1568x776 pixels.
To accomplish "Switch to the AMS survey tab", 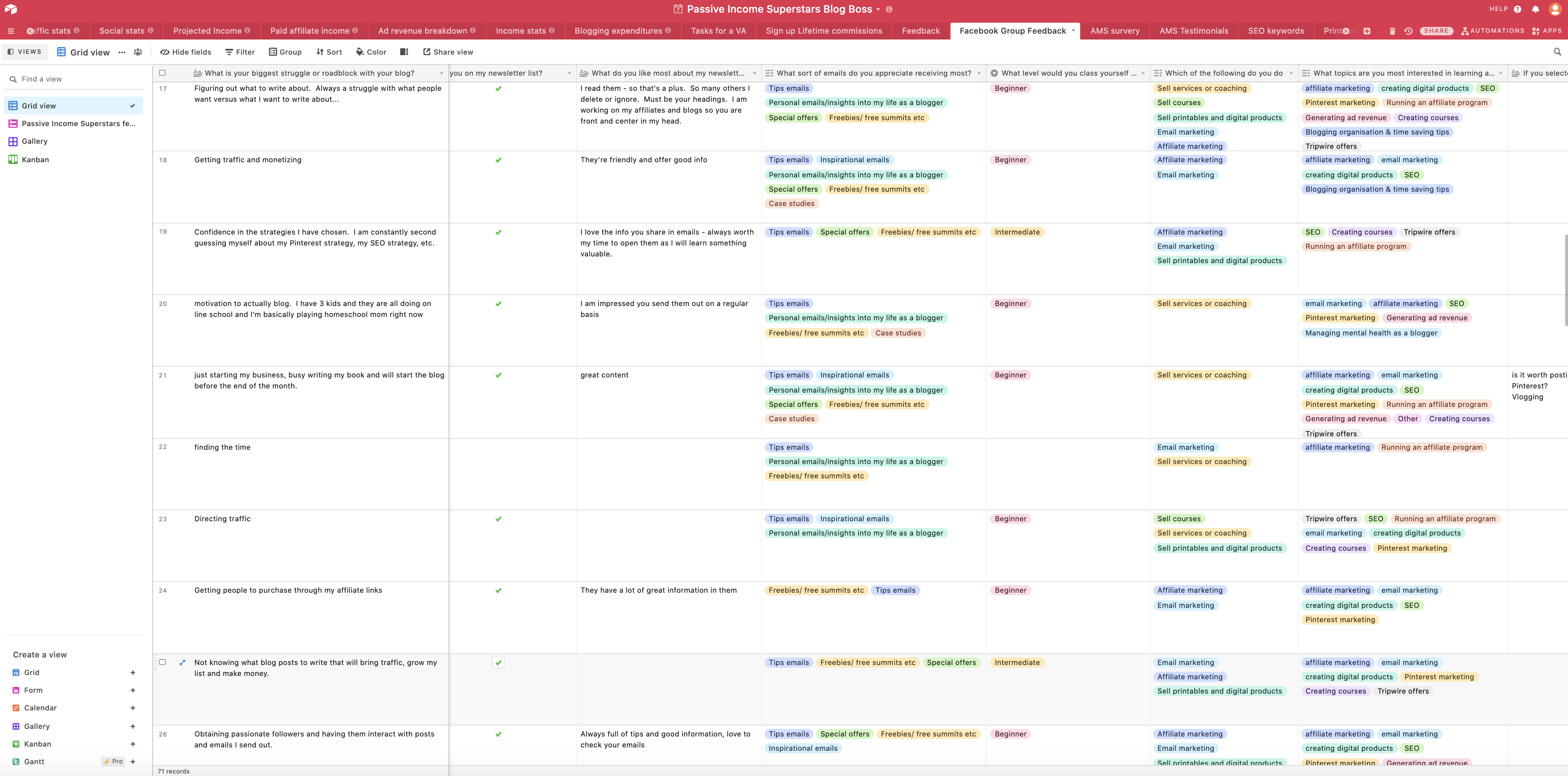I will coord(1115,30).
